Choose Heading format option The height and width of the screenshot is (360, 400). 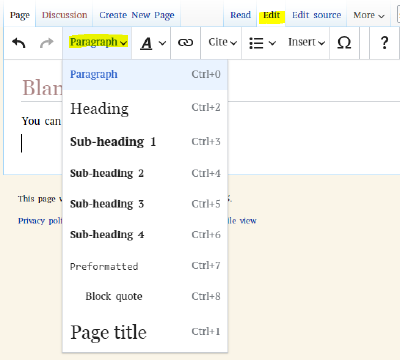[x=145, y=108]
